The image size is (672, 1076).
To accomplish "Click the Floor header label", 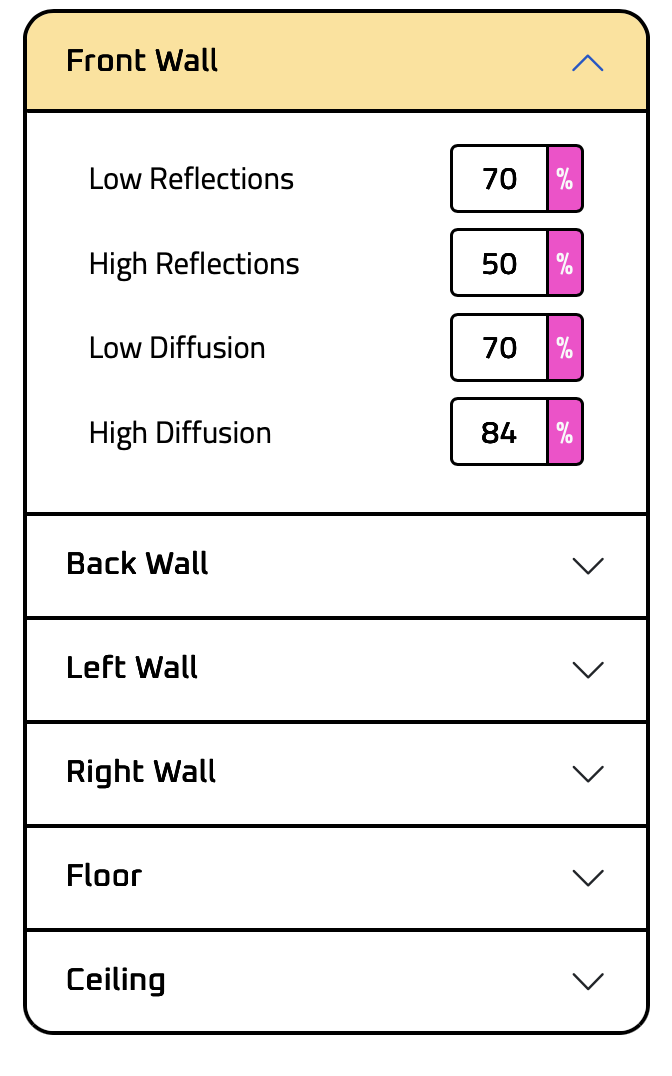I will pyautogui.click(x=103, y=876).
